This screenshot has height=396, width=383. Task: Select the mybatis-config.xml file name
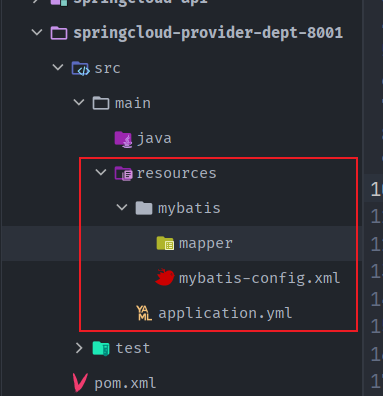pyautogui.click(x=259, y=278)
